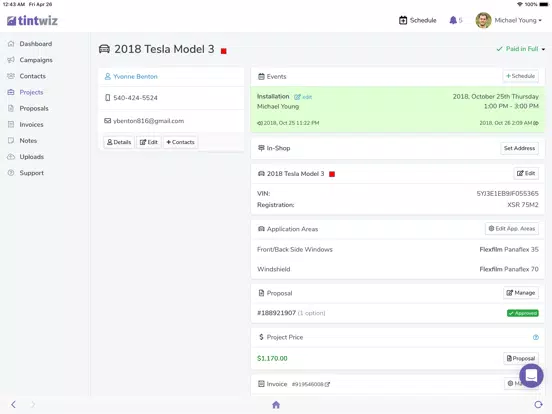Click the In-Shop store icon
Viewport: 552px width, 414px height.
pyautogui.click(x=261, y=148)
